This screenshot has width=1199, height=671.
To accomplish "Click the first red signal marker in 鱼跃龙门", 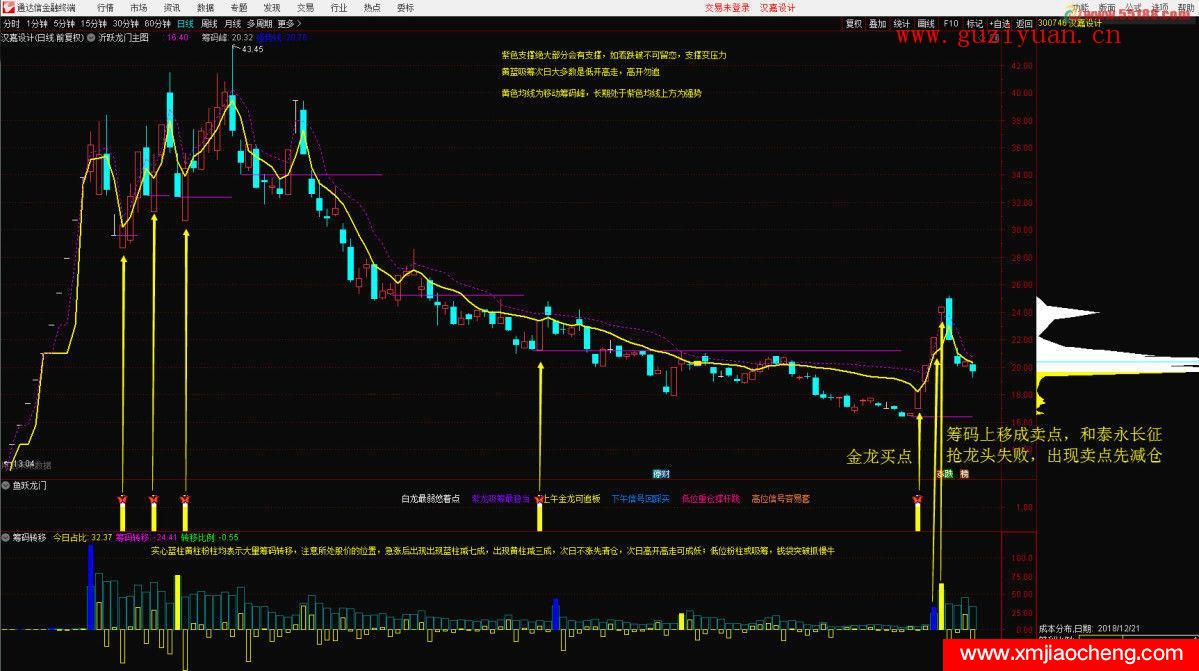I will click(x=122, y=498).
